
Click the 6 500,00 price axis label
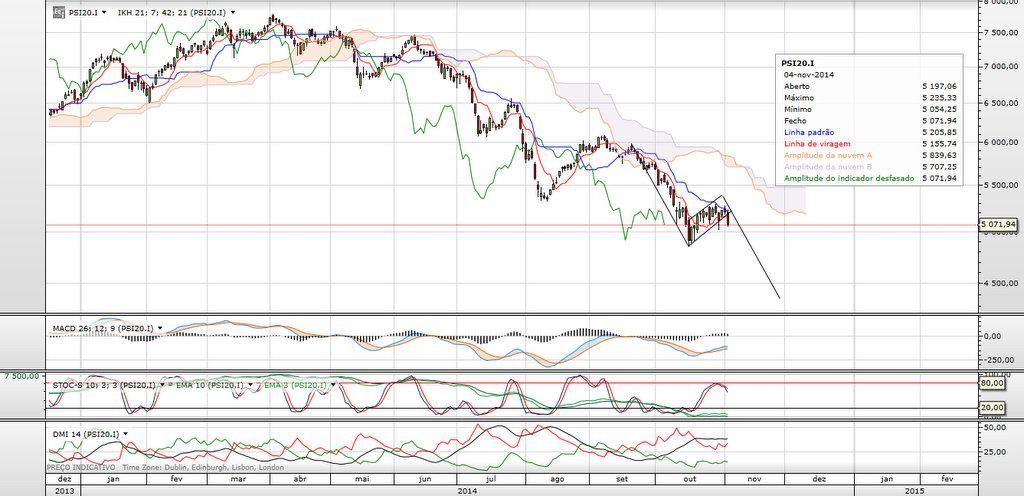click(1001, 102)
